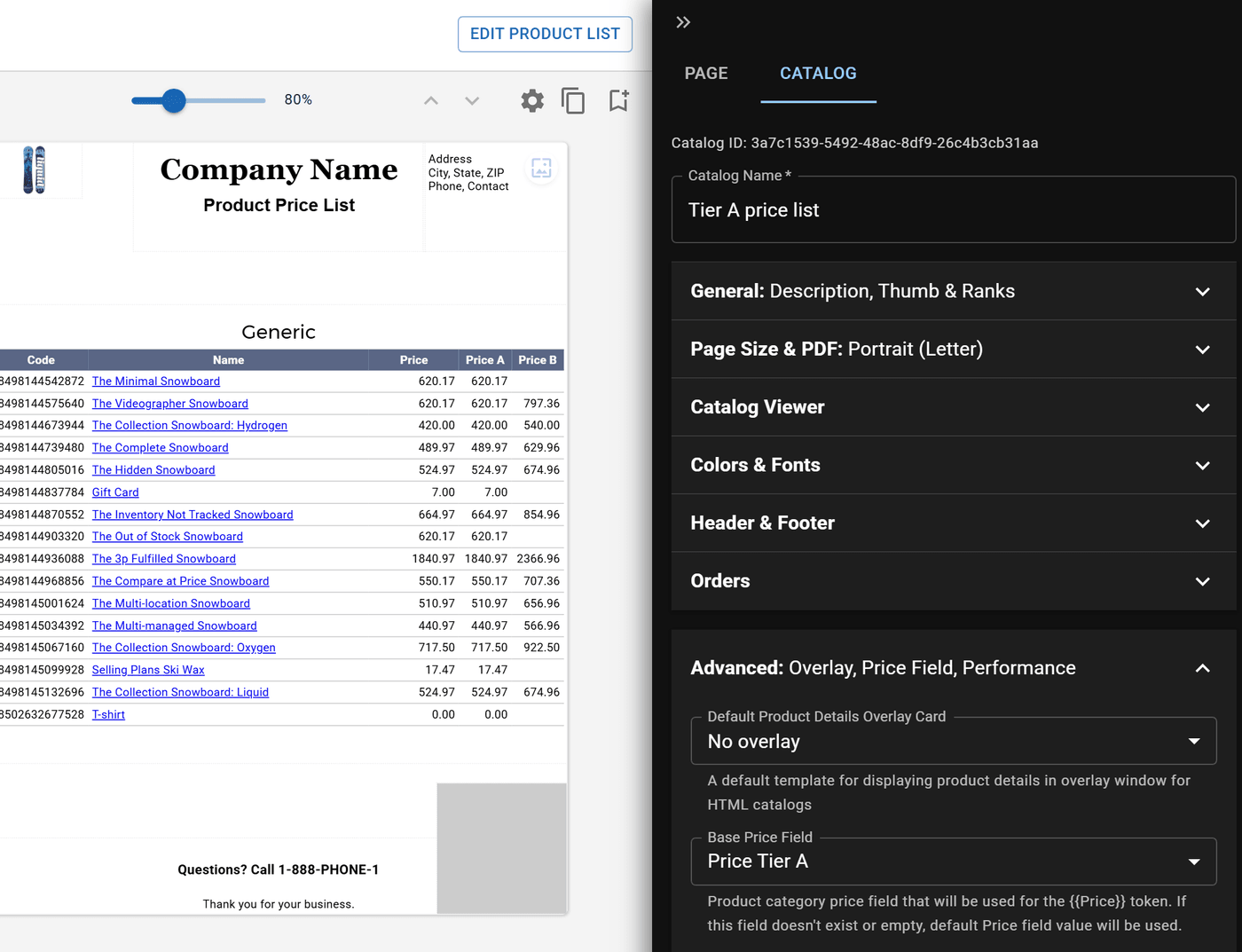Click the Price A column header

485,360
